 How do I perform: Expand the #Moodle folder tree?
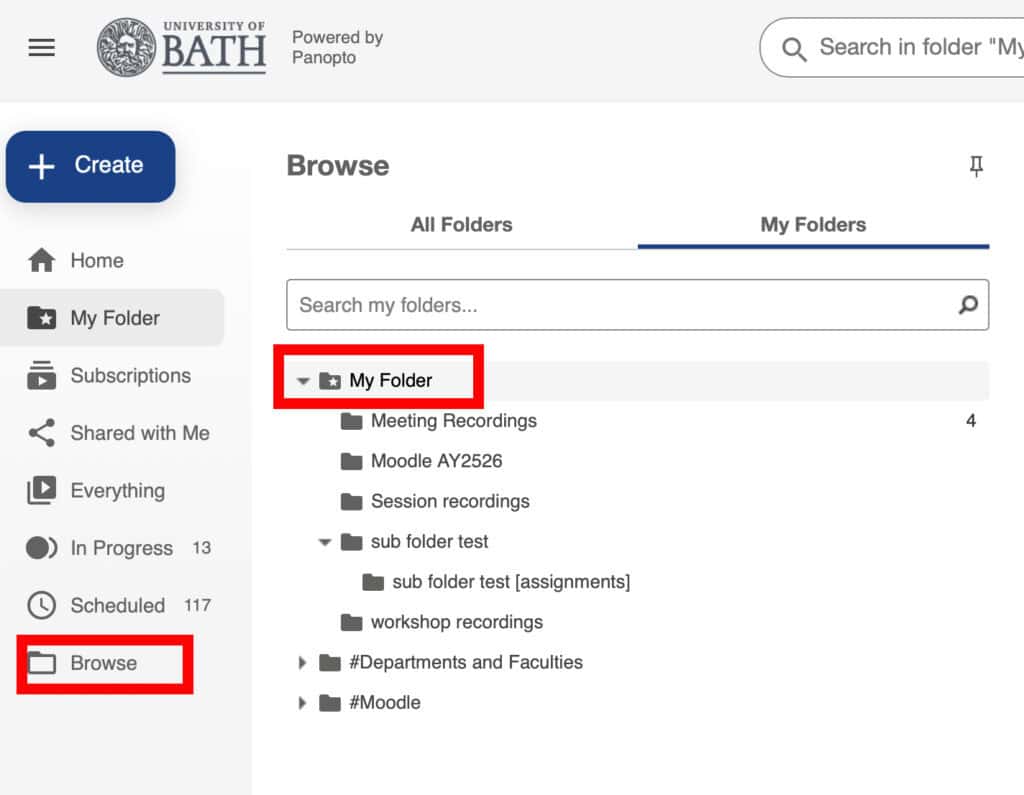tap(303, 702)
